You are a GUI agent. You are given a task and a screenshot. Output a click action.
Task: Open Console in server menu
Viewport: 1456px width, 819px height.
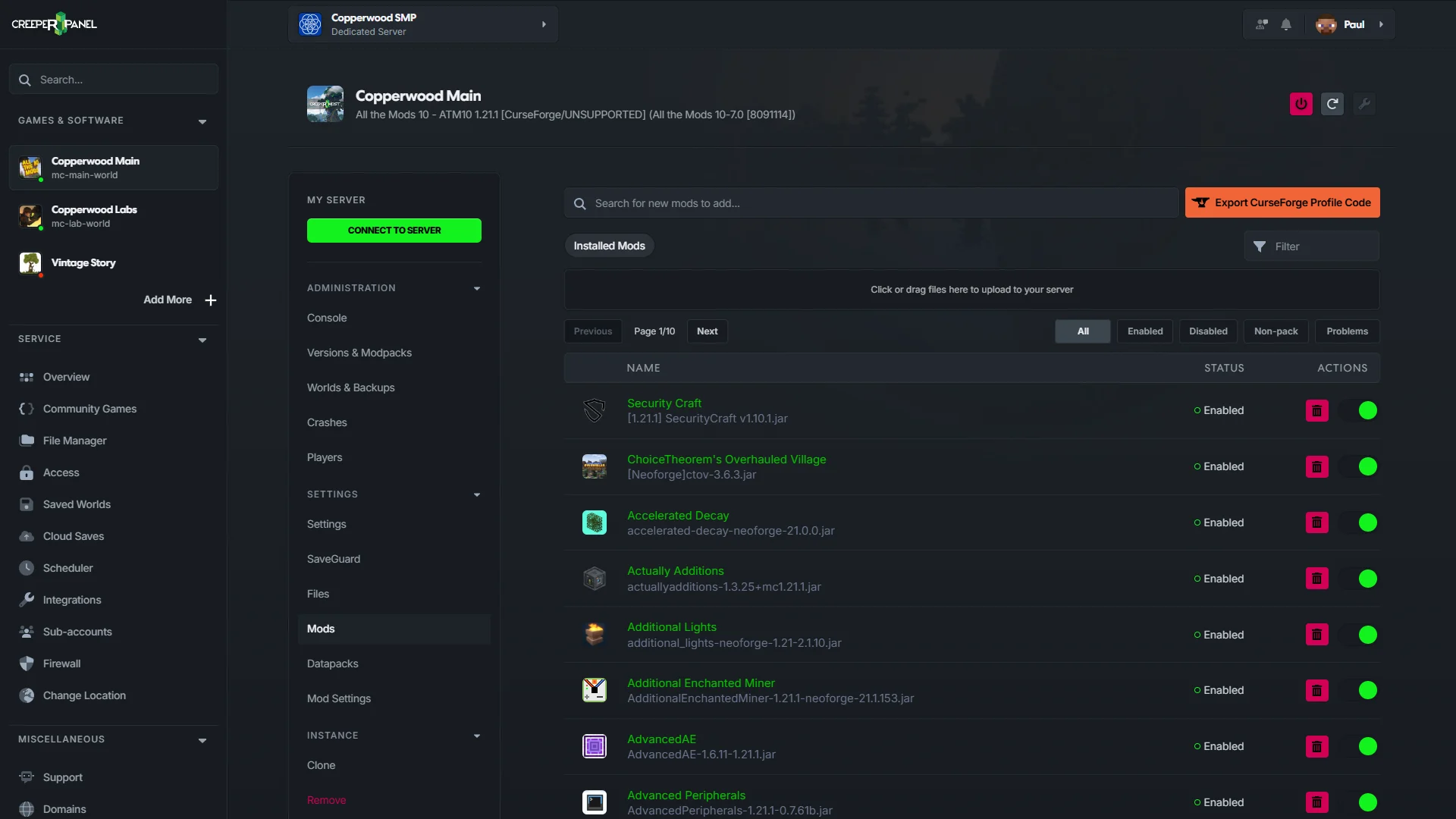click(x=327, y=318)
